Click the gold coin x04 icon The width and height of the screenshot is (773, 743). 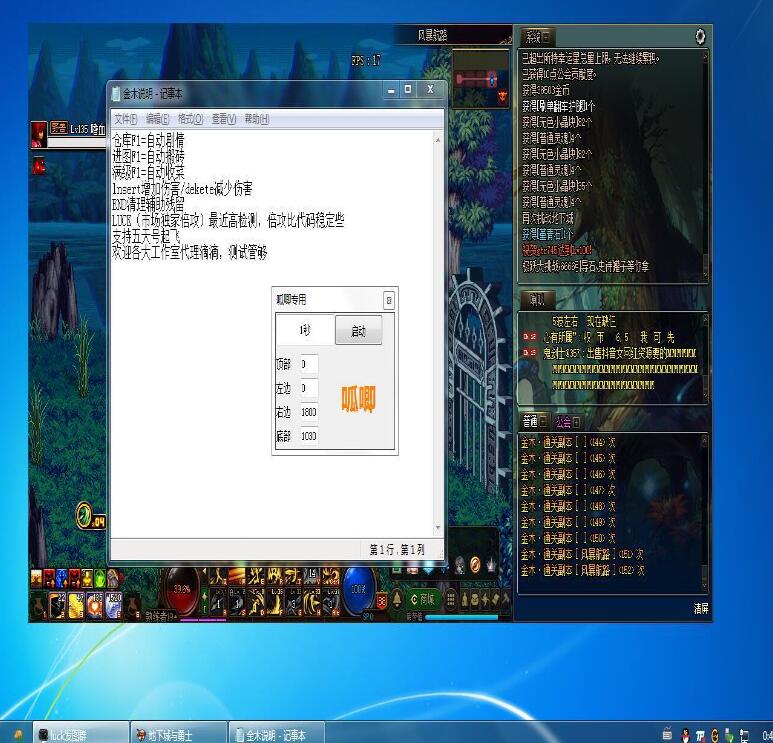(91, 516)
